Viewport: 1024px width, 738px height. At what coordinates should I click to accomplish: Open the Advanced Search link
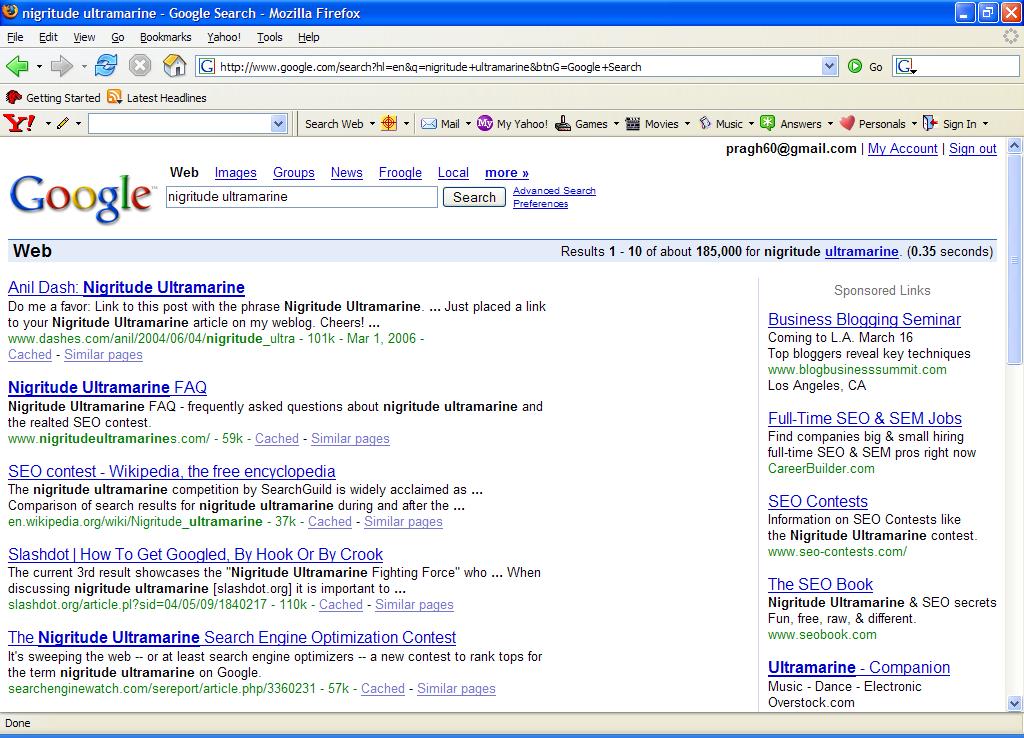tap(554, 191)
